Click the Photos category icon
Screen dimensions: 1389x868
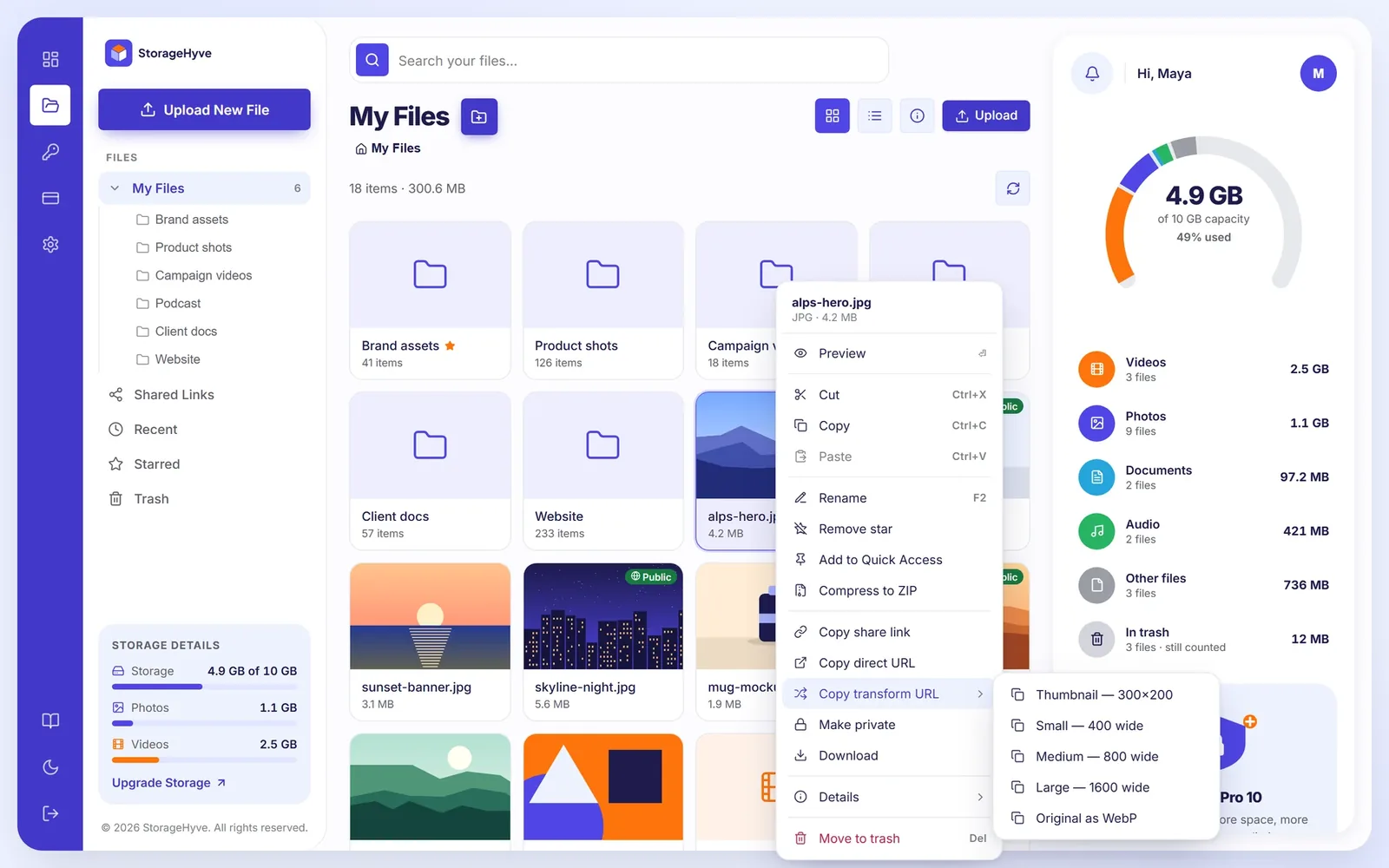pyautogui.click(x=1096, y=423)
